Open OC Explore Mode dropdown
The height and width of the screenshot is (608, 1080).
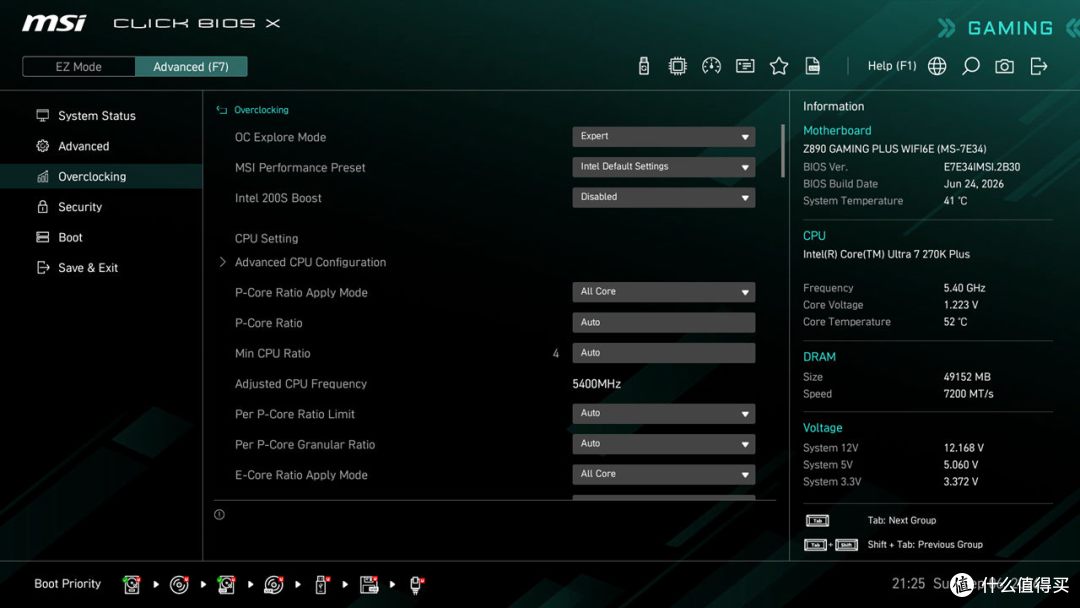click(663, 136)
